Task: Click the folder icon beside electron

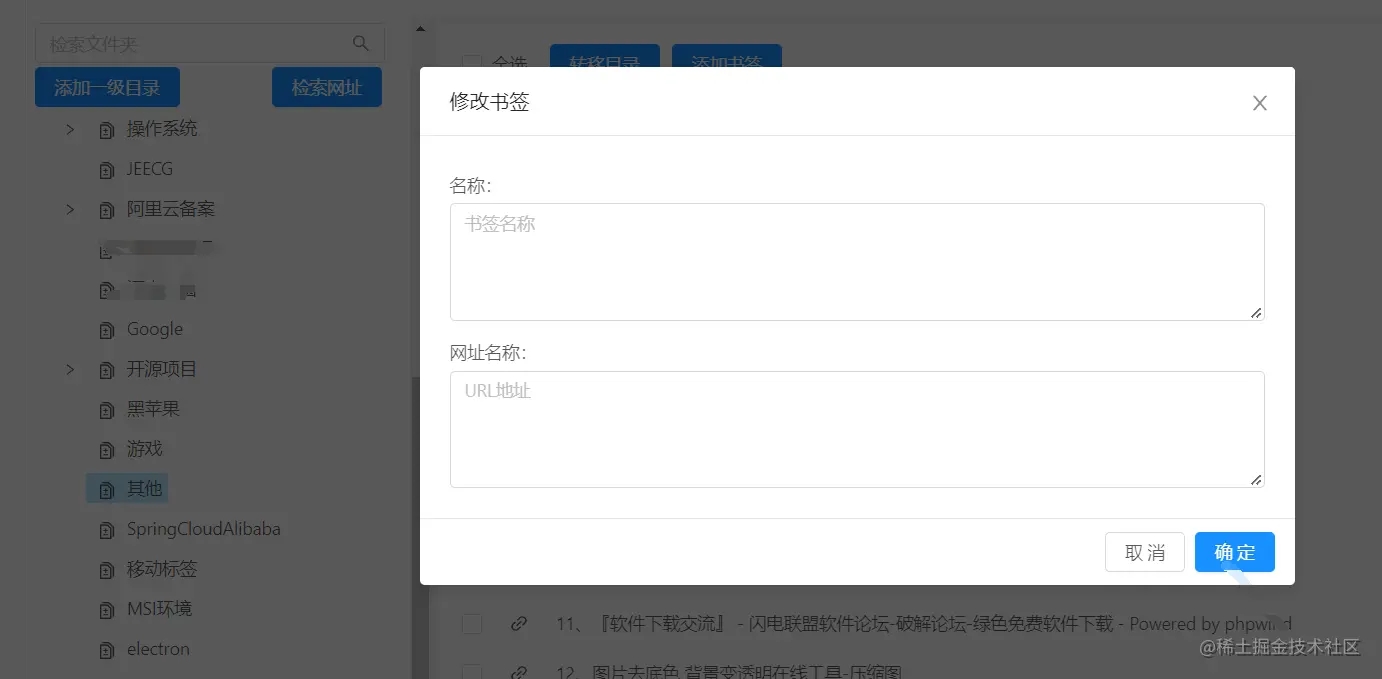Action: coord(107,650)
